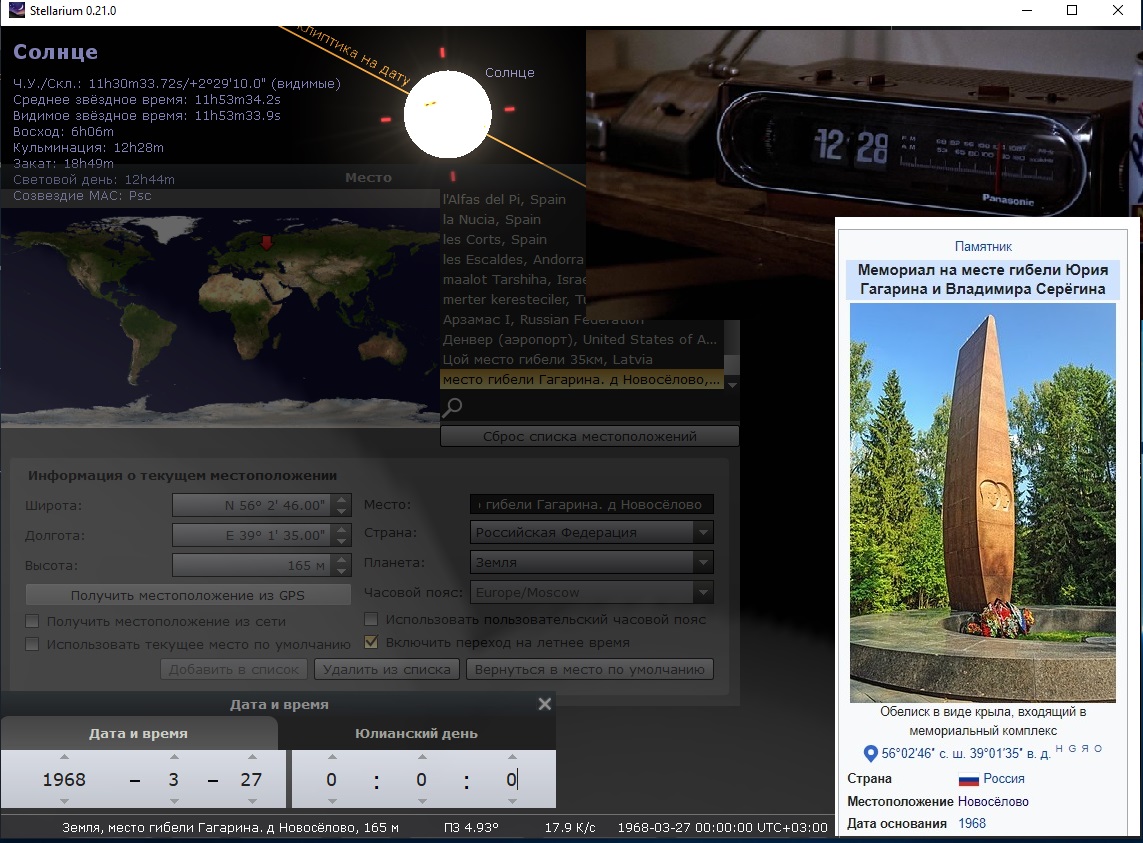
Task: Click the Место name text field
Action: click(592, 504)
